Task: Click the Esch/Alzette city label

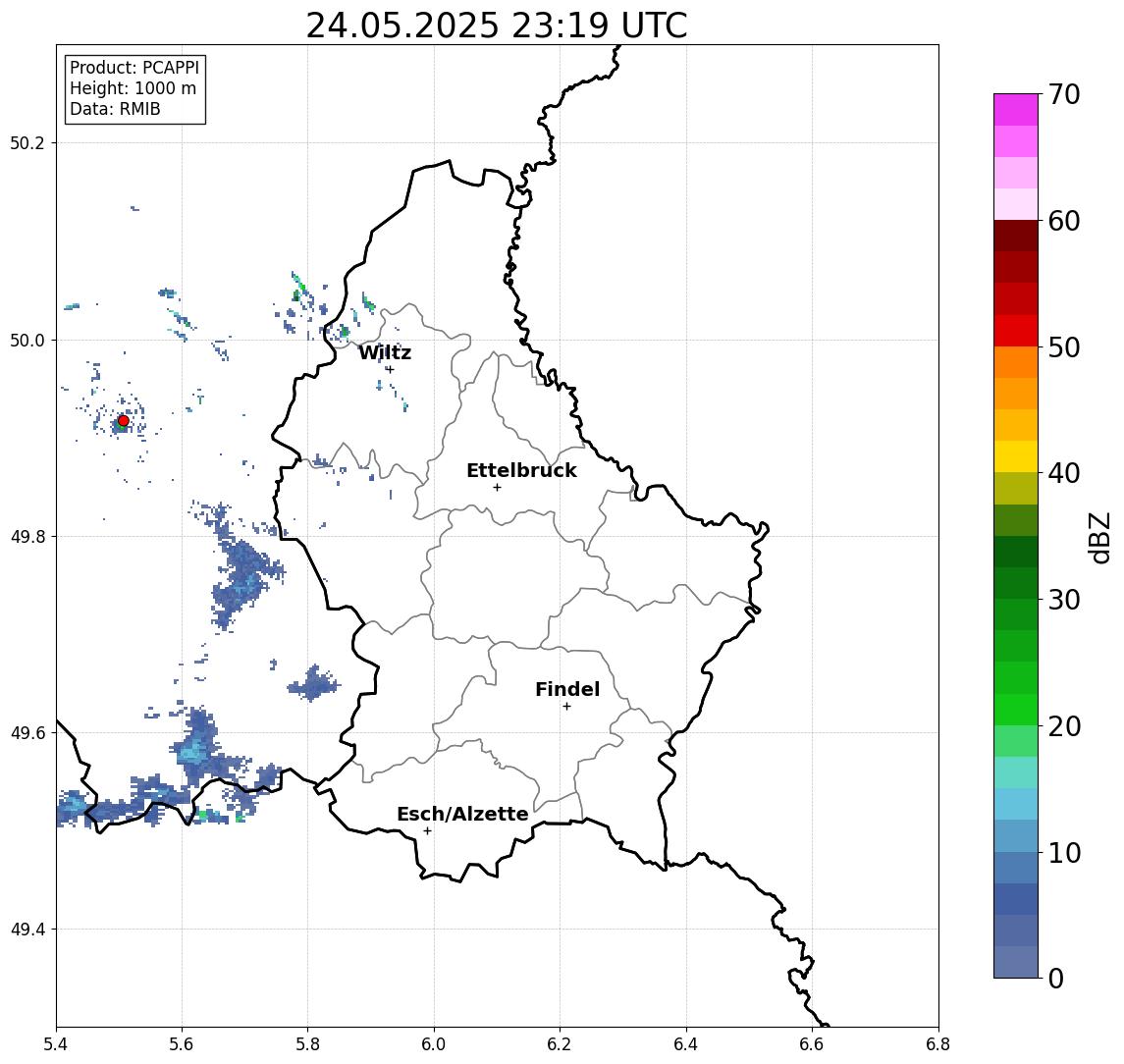Action: point(462,814)
